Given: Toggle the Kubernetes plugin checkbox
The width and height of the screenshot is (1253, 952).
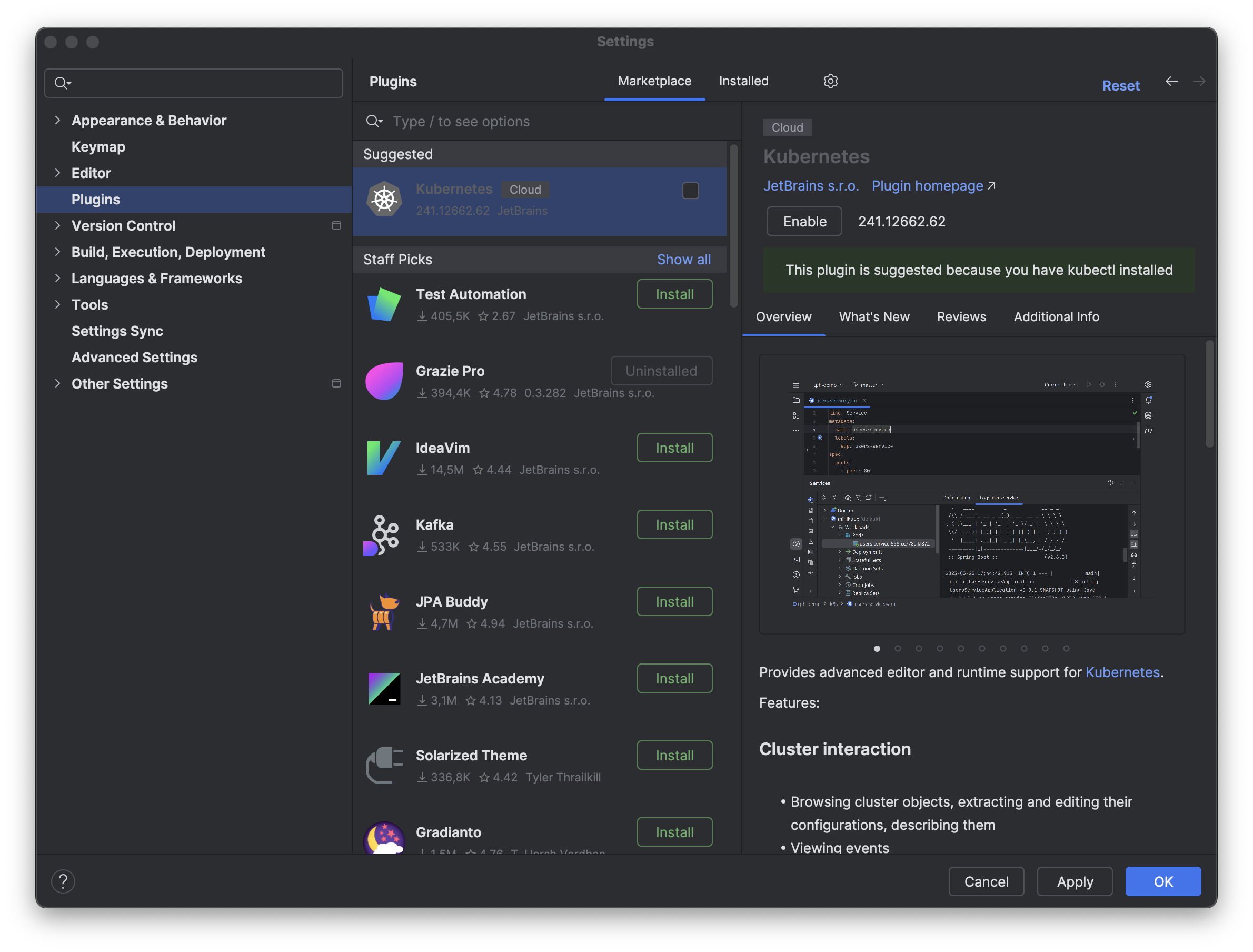Looking at the screenshot, I should [x=691, y=191].
